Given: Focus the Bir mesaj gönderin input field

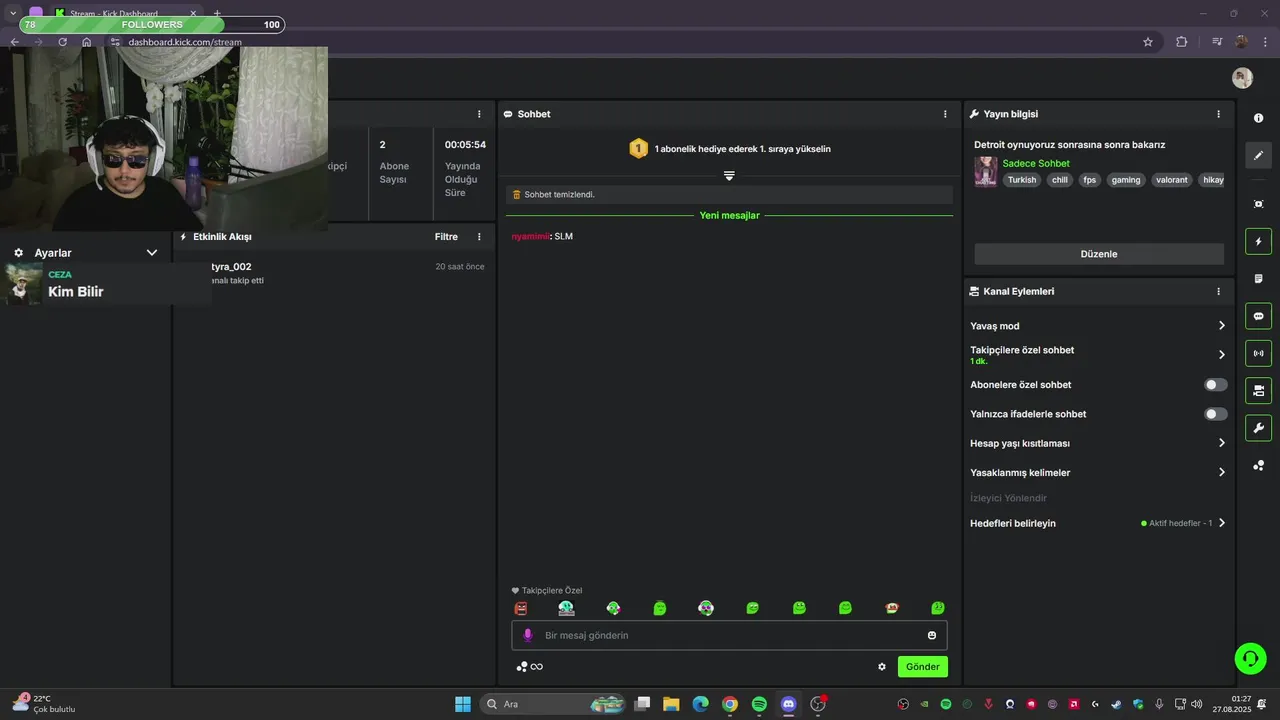Looking at the screenshot, I should (x=729, y=635).
